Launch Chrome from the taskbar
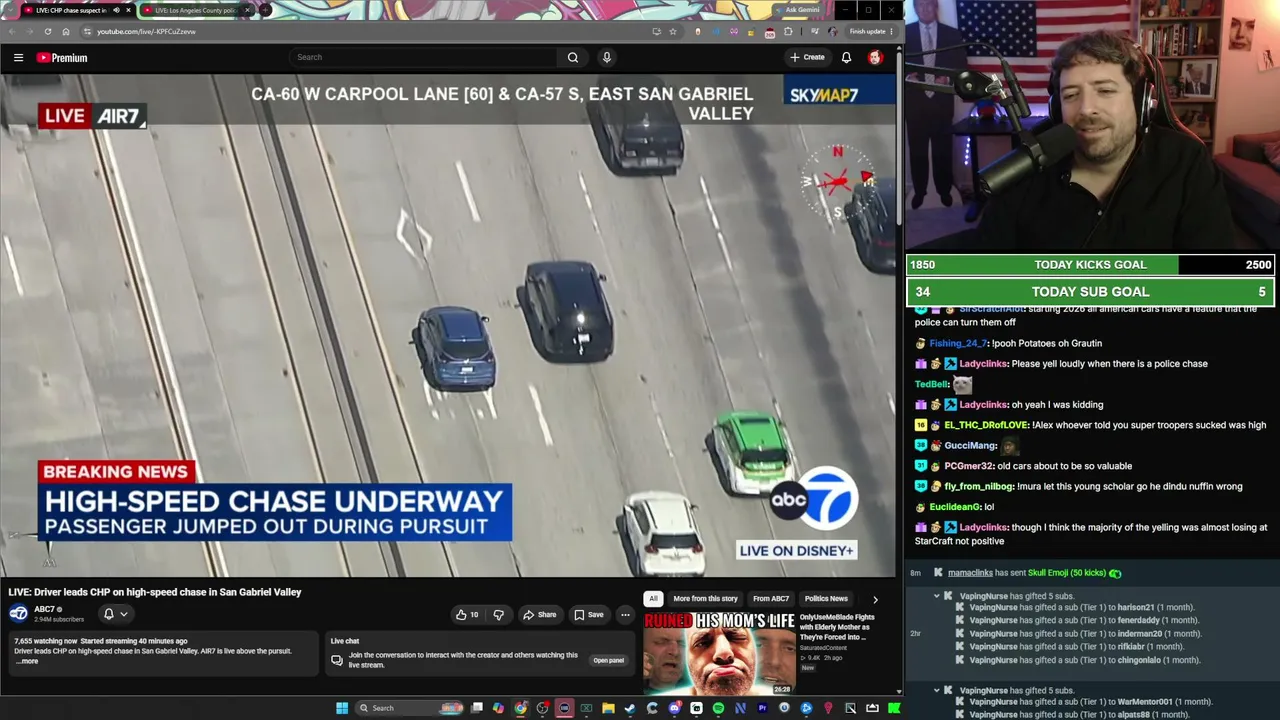The height and width of the screenshot is (720, 1280). pos(521,708)
